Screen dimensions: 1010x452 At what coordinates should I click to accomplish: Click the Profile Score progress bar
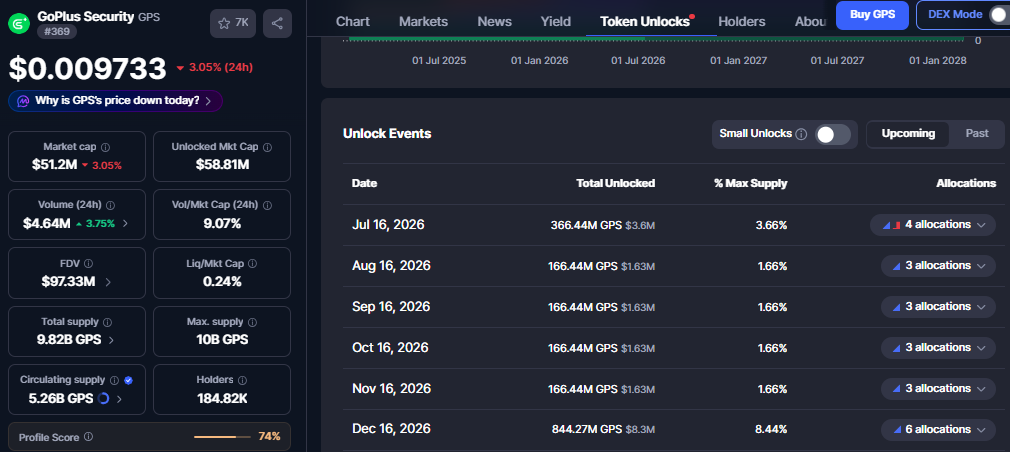click(222, 437)
